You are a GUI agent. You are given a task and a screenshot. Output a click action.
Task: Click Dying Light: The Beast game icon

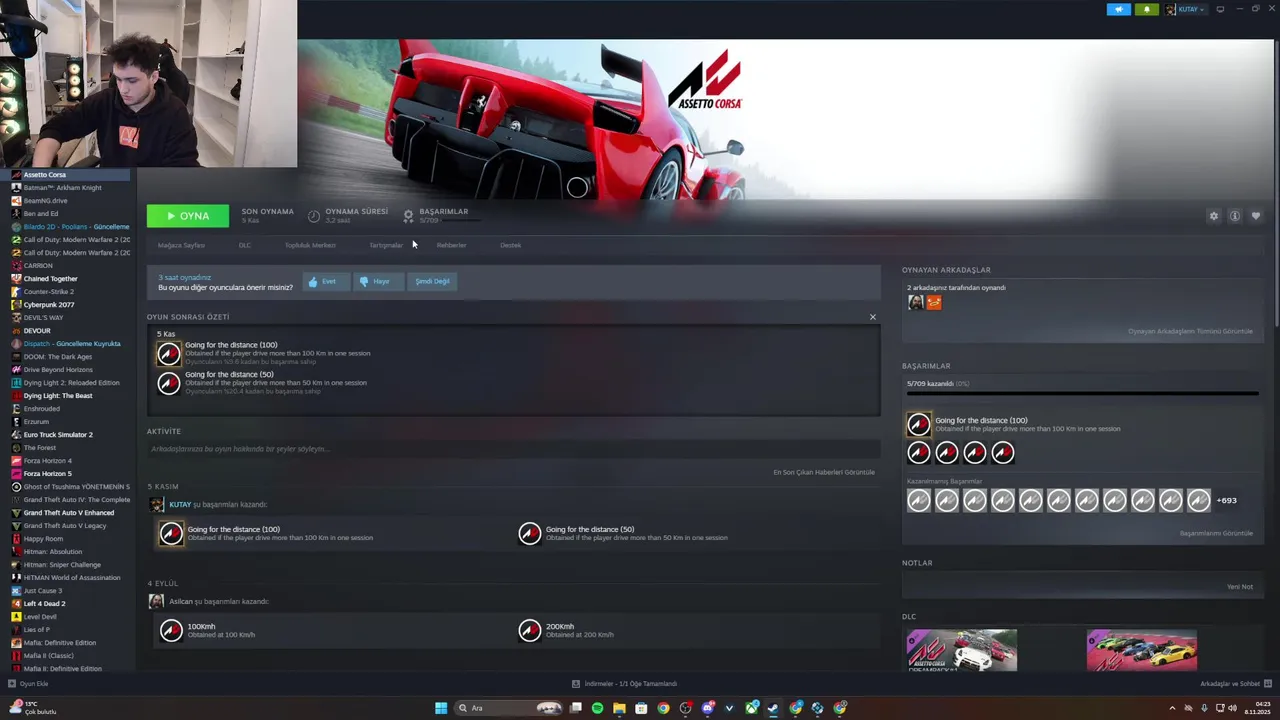[x=16, y=396]
